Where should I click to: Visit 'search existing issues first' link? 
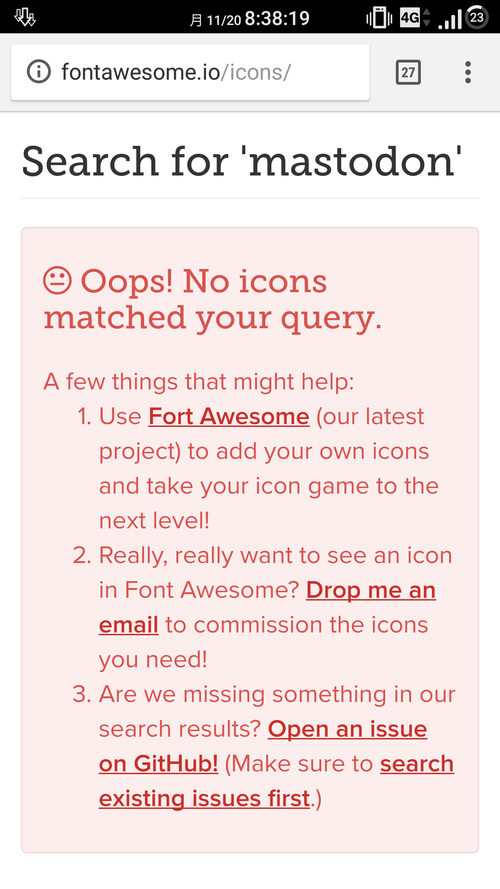(277, 781)
